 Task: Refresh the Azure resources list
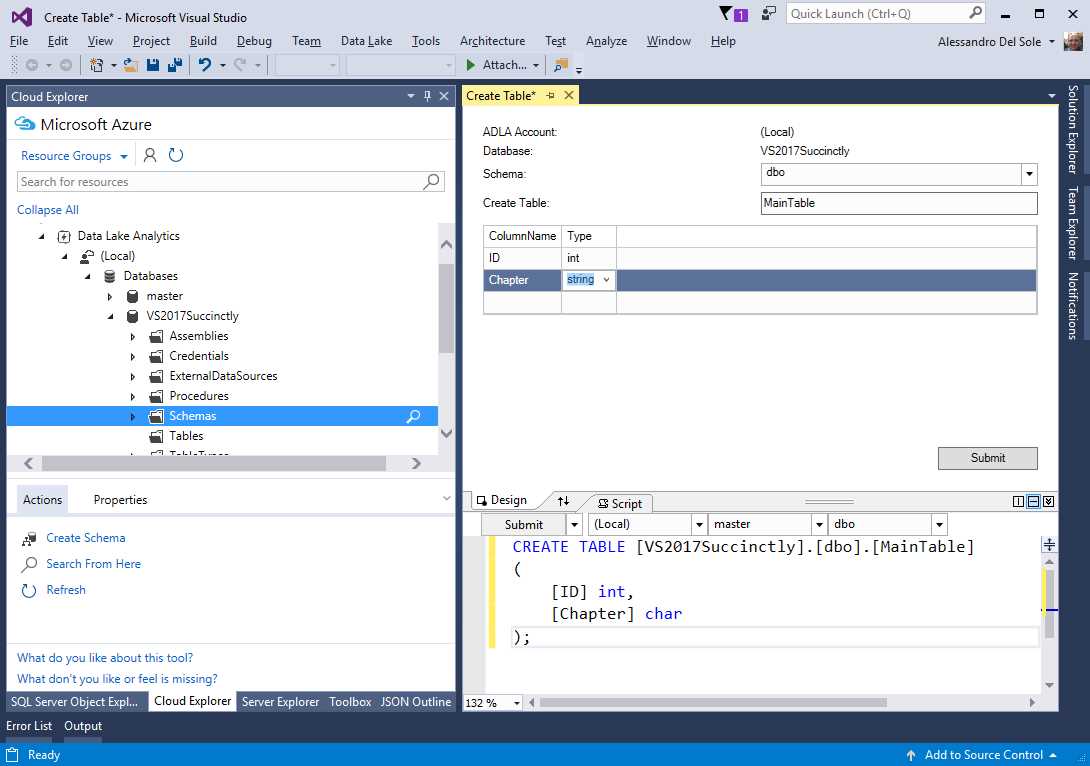tap(176, 155)
